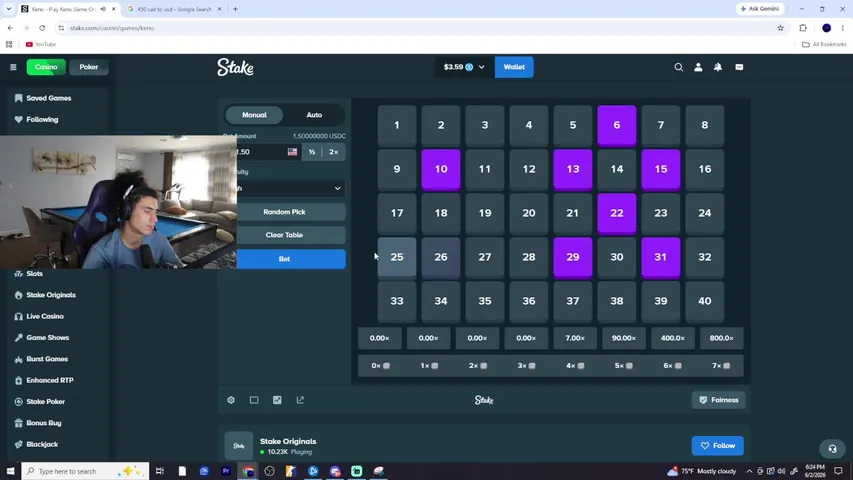This screenshot has width=853, height=480.
Task: Deselect keno number 13
Action: click(x=572, y=169)
